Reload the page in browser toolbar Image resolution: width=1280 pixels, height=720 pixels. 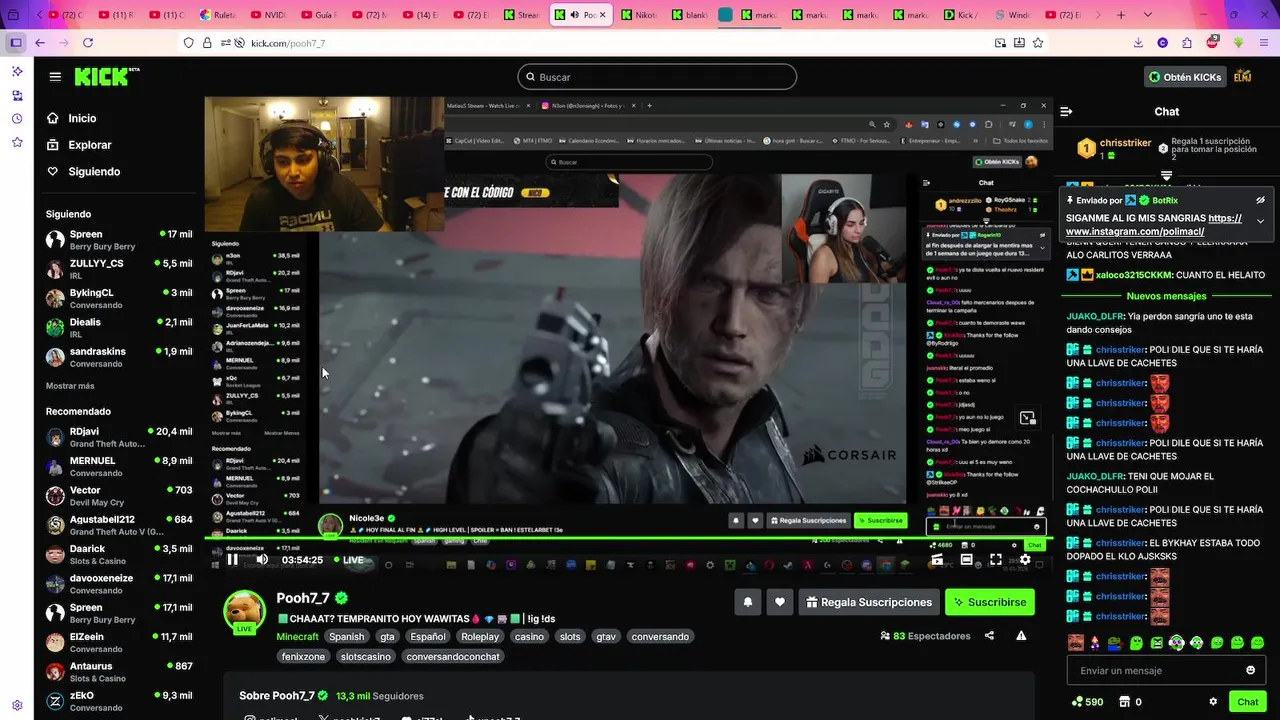(x=88, y=43)
